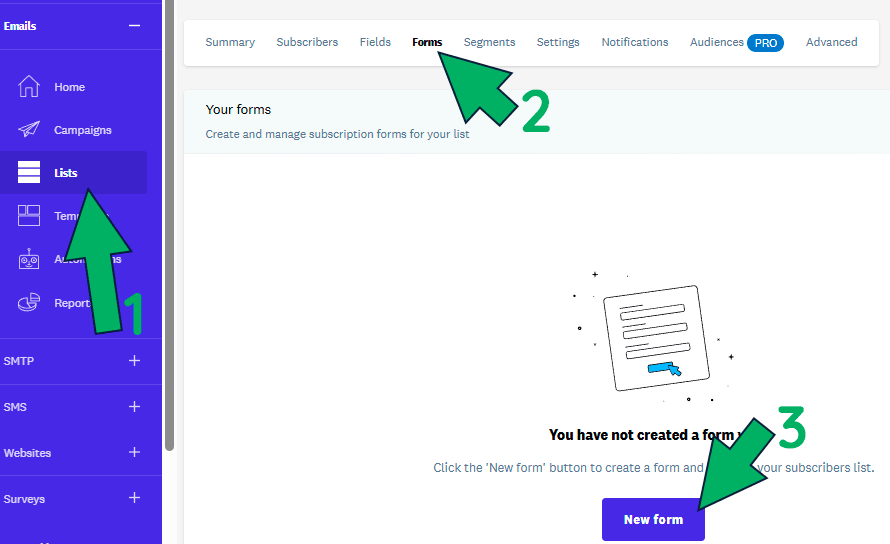Go to the Segments tab
890x544 pixels.
pos(489,42)
